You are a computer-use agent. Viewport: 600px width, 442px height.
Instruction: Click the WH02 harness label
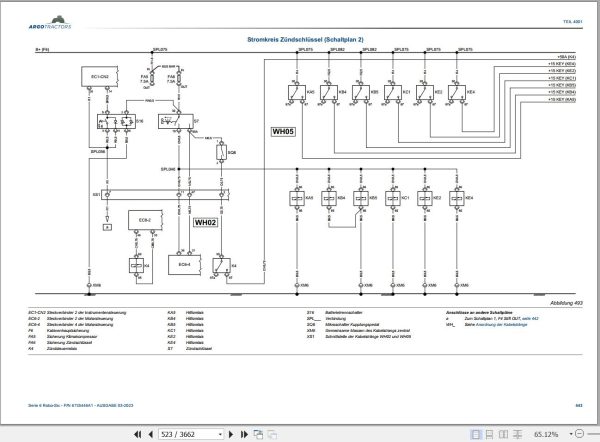tap(205, 222)
